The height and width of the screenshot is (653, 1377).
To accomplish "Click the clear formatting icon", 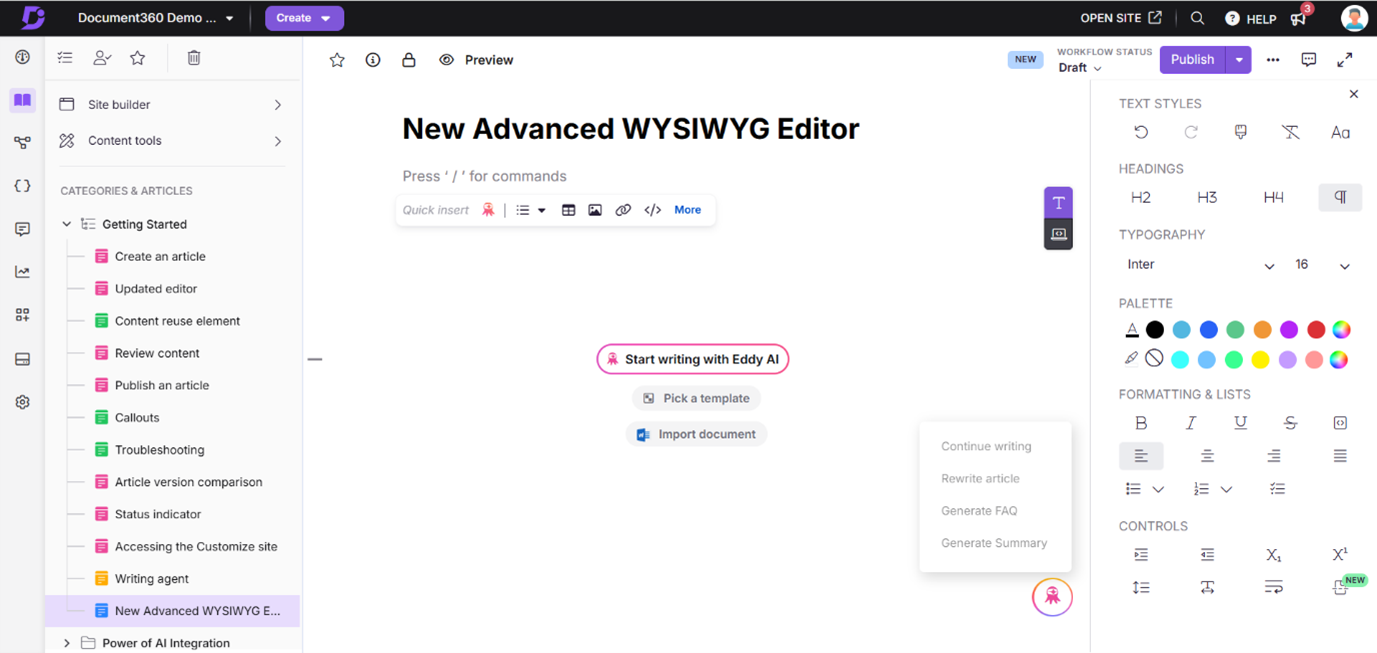I will point(1291,132).
